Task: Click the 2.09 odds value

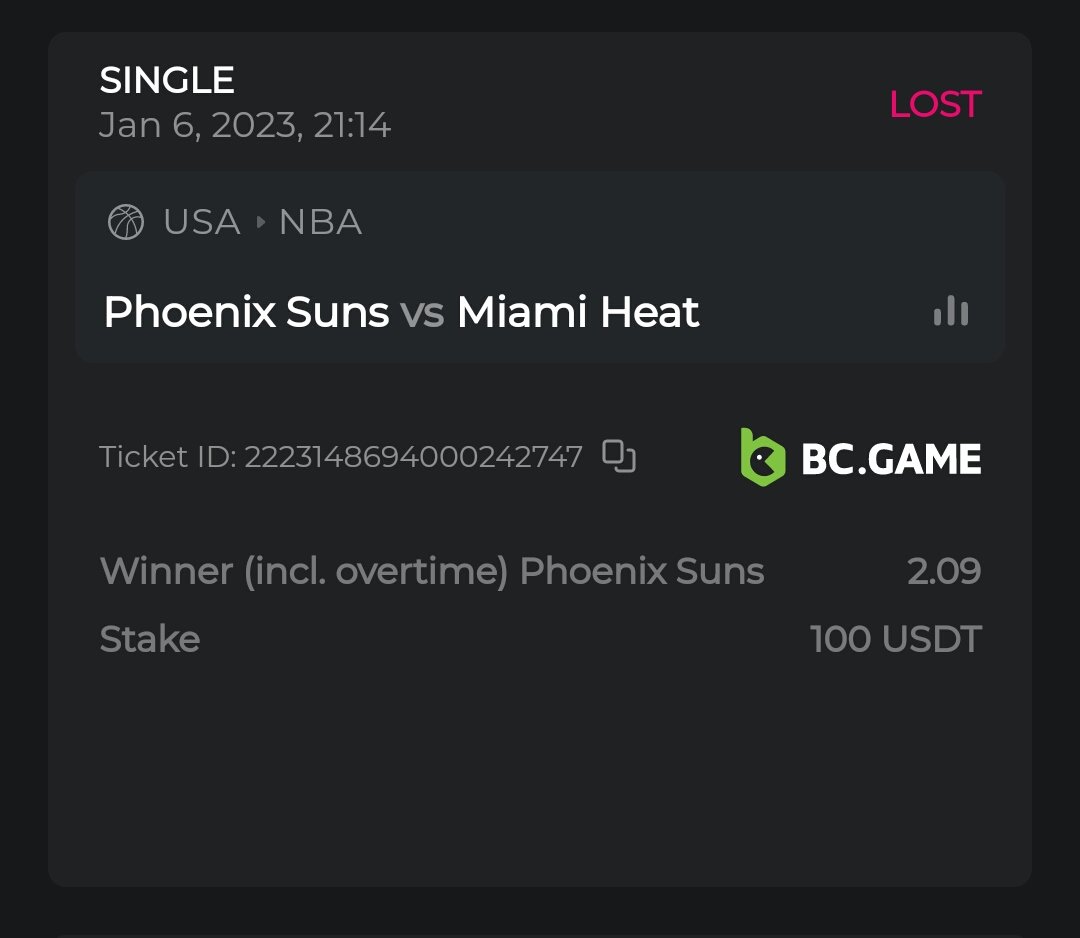Action: (x=944, y=571)
